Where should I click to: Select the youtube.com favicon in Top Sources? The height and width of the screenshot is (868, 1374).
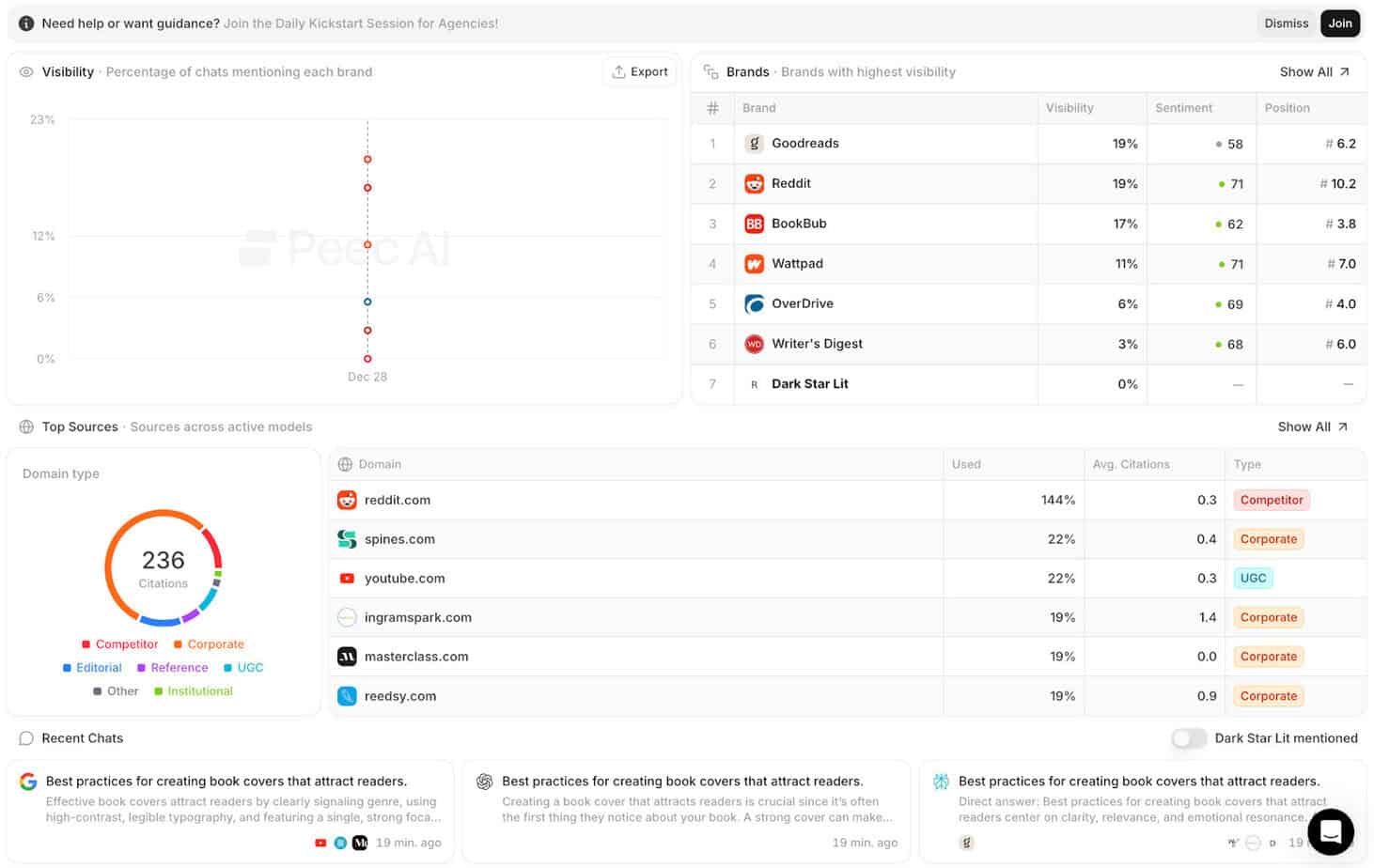pos(347,578)
